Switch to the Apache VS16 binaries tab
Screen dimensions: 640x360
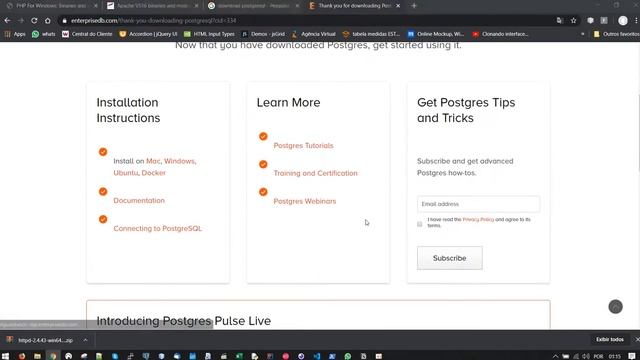pyautogui.click(x=152, y=6)
